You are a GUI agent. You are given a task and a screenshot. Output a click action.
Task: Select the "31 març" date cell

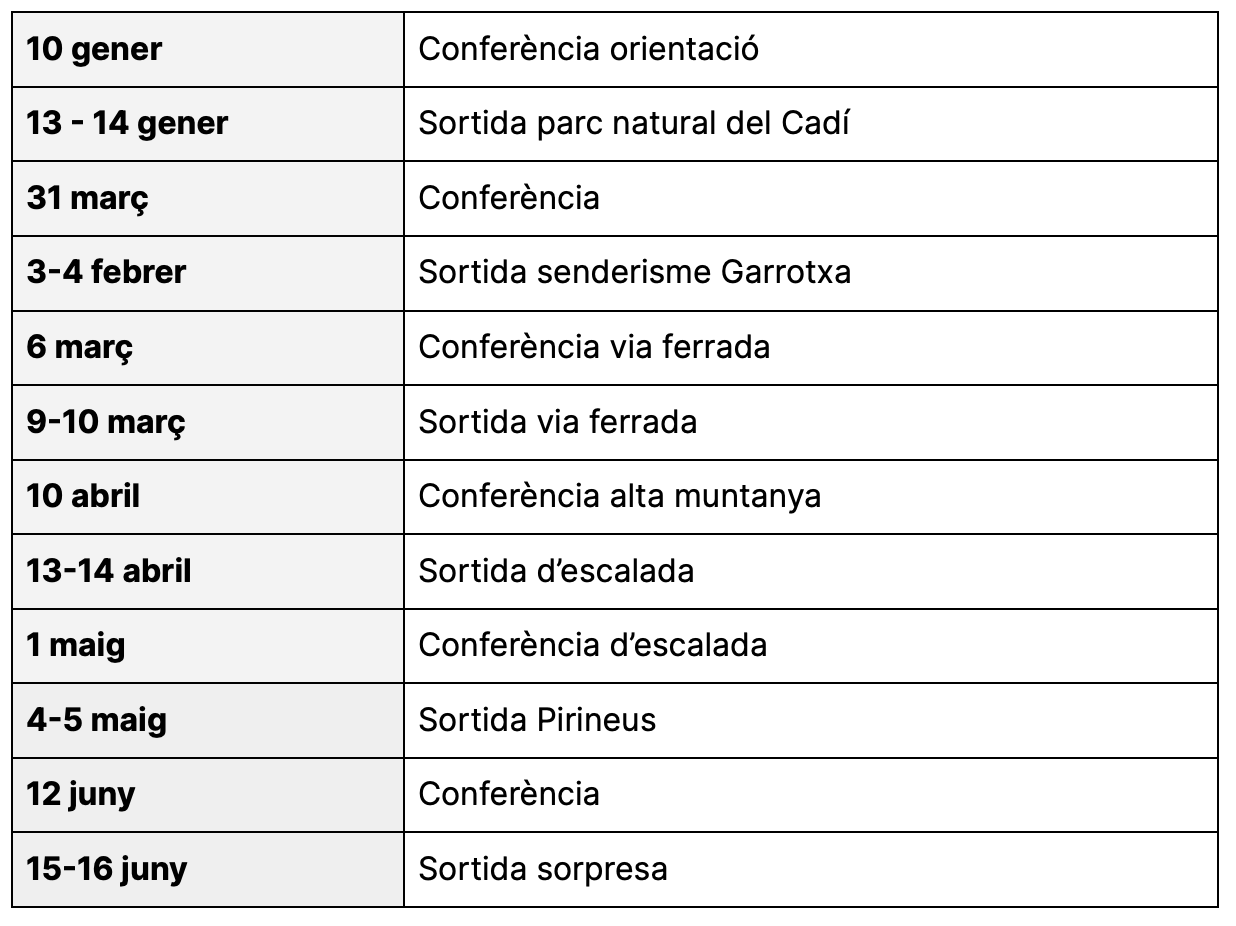point(208,198)
